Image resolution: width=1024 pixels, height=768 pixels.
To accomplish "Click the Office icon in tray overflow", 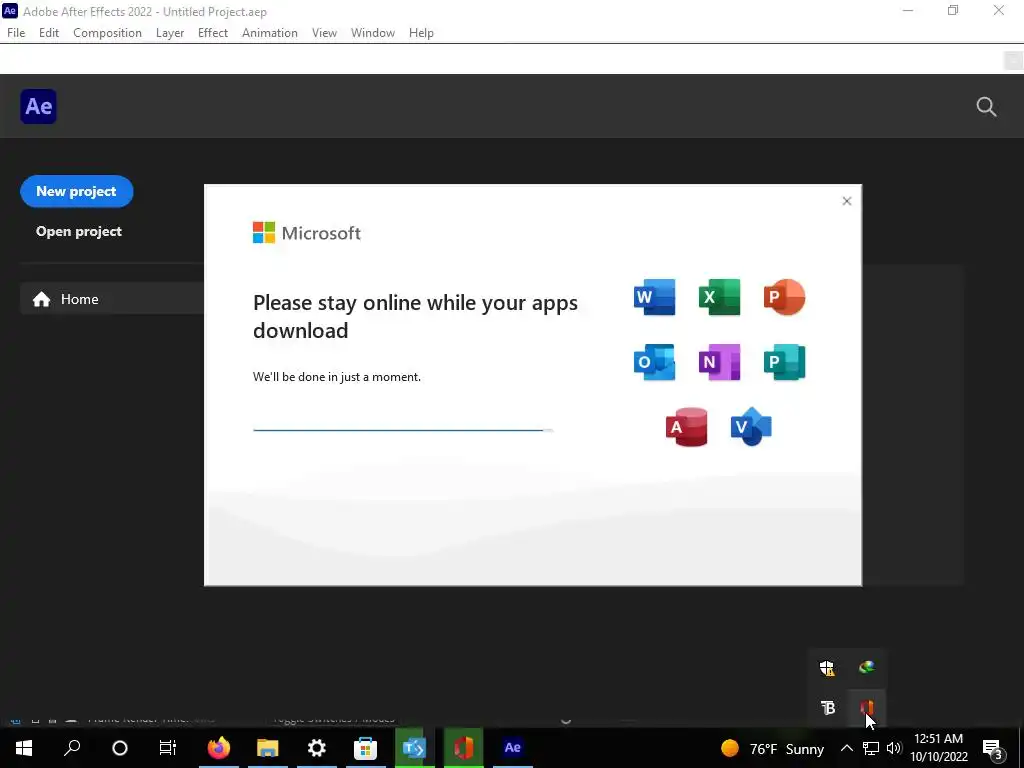I will 867,707.
